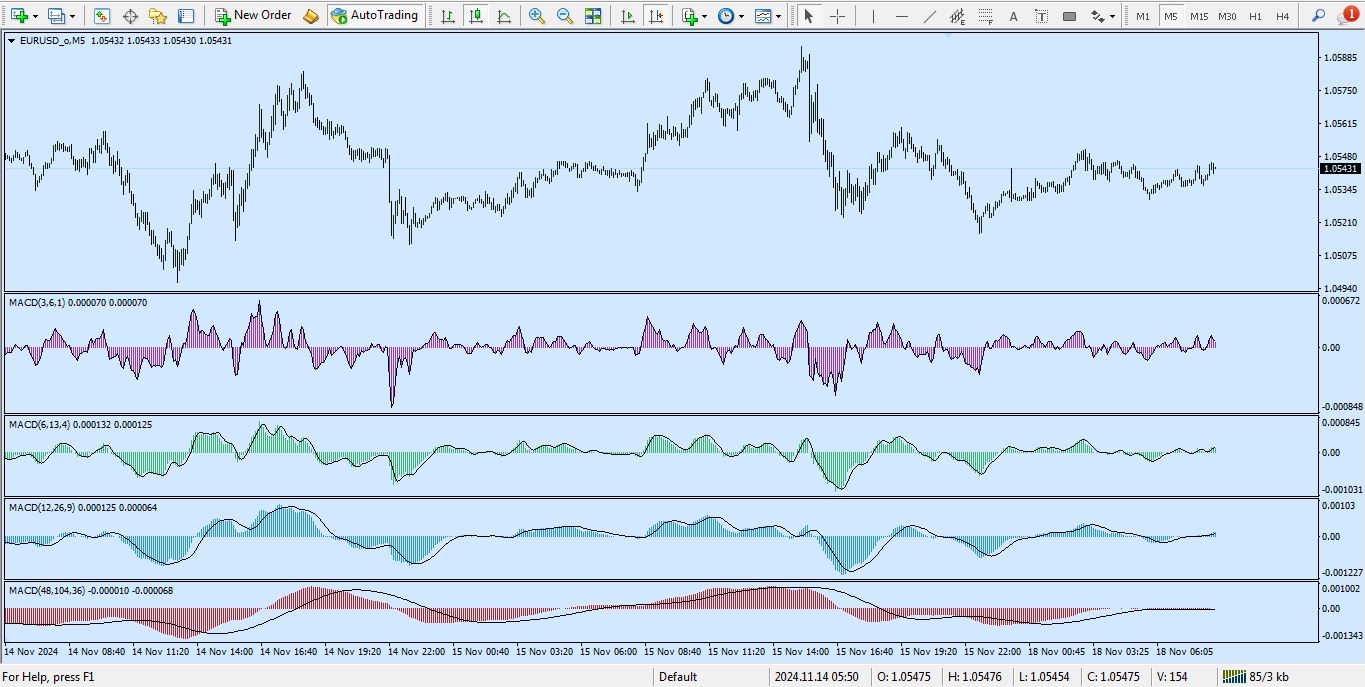Toggle AutoTrading on or off
Image resolution: width=1365 pixels, height=687 pixels.
tap(374, 15)
